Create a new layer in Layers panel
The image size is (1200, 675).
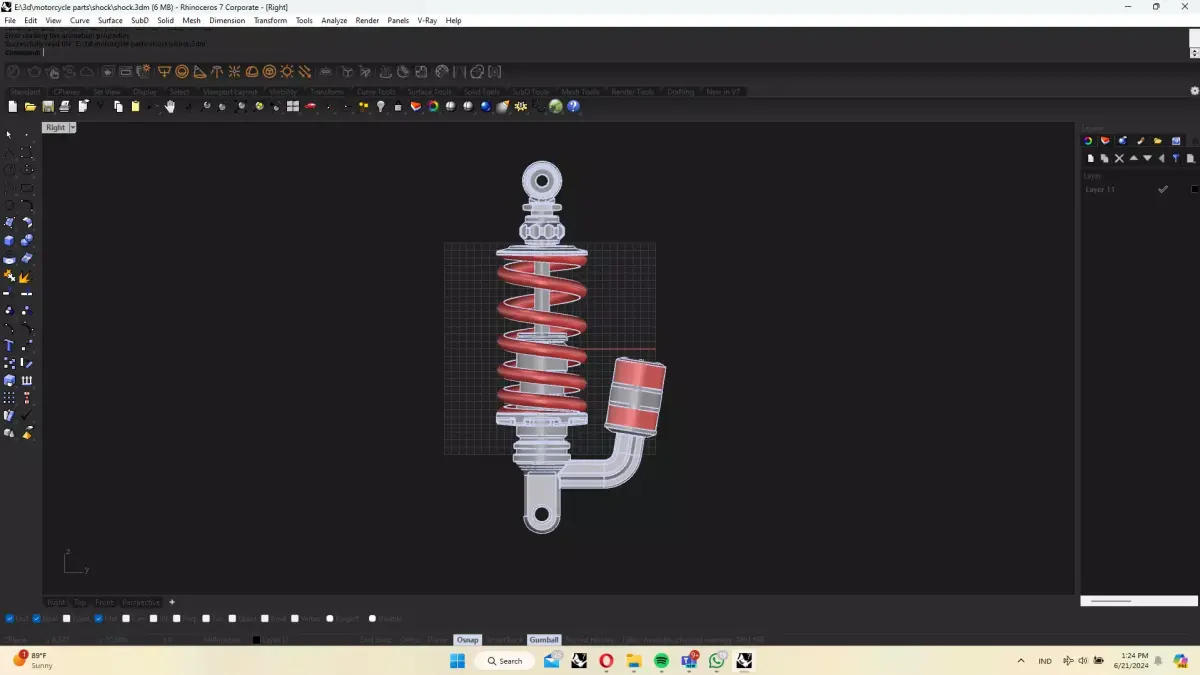[x=1090, y=158]
